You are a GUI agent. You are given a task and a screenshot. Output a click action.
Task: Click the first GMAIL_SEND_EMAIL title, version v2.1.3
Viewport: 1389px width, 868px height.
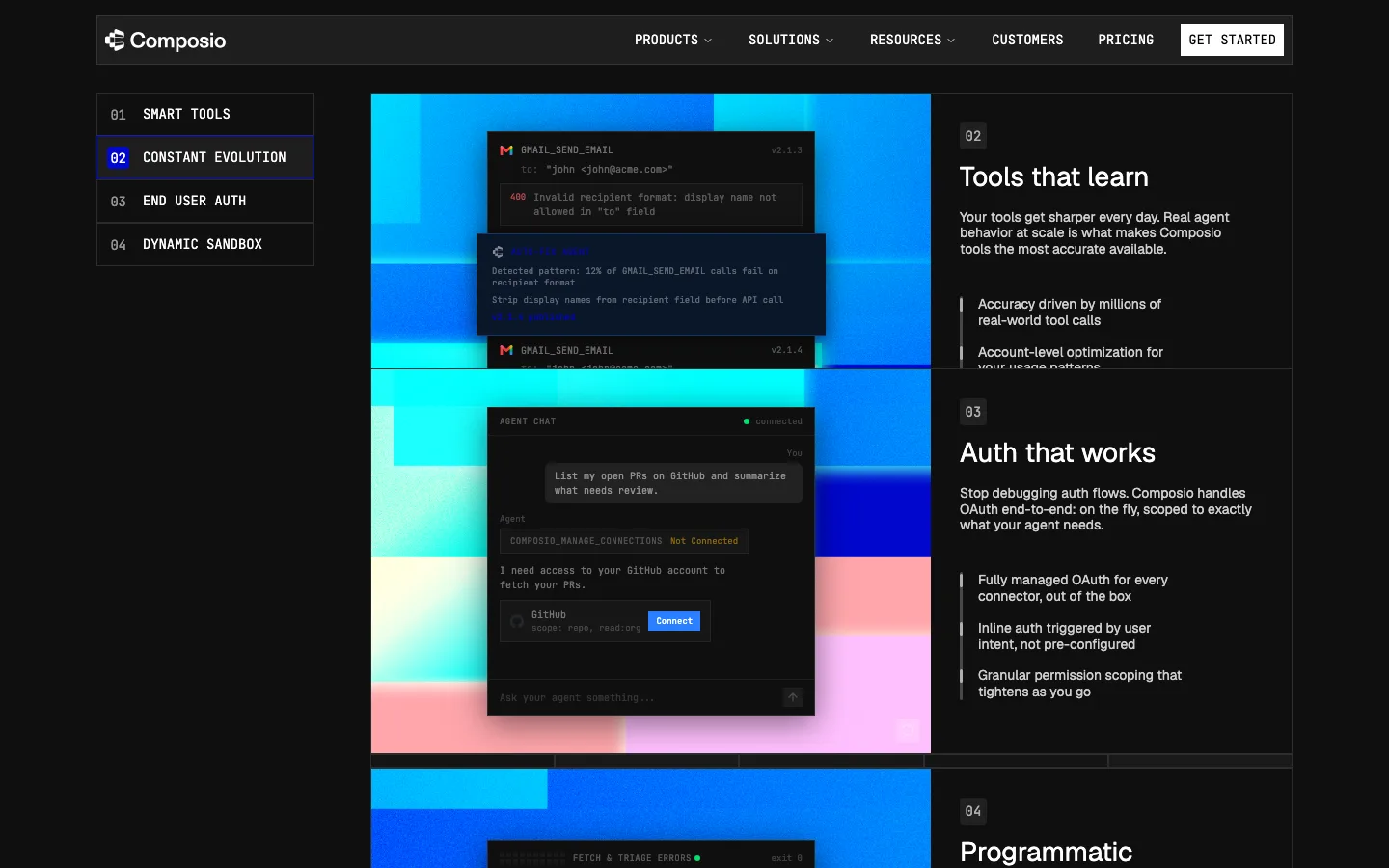coord(566,150)
